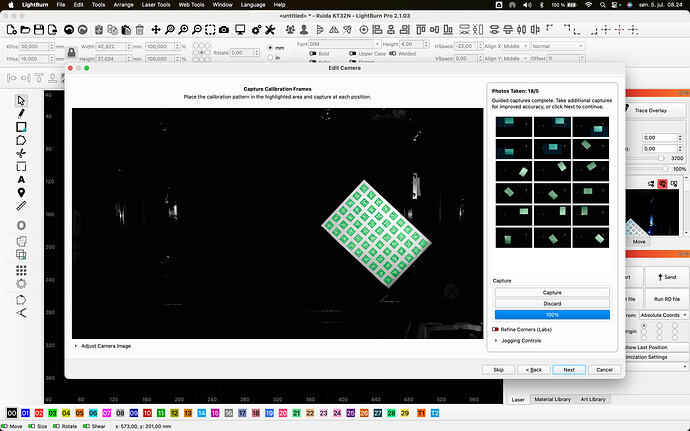Open Device Settings wrench icon
Viewport: 690px width, 431px height.
tap(270, 30)
